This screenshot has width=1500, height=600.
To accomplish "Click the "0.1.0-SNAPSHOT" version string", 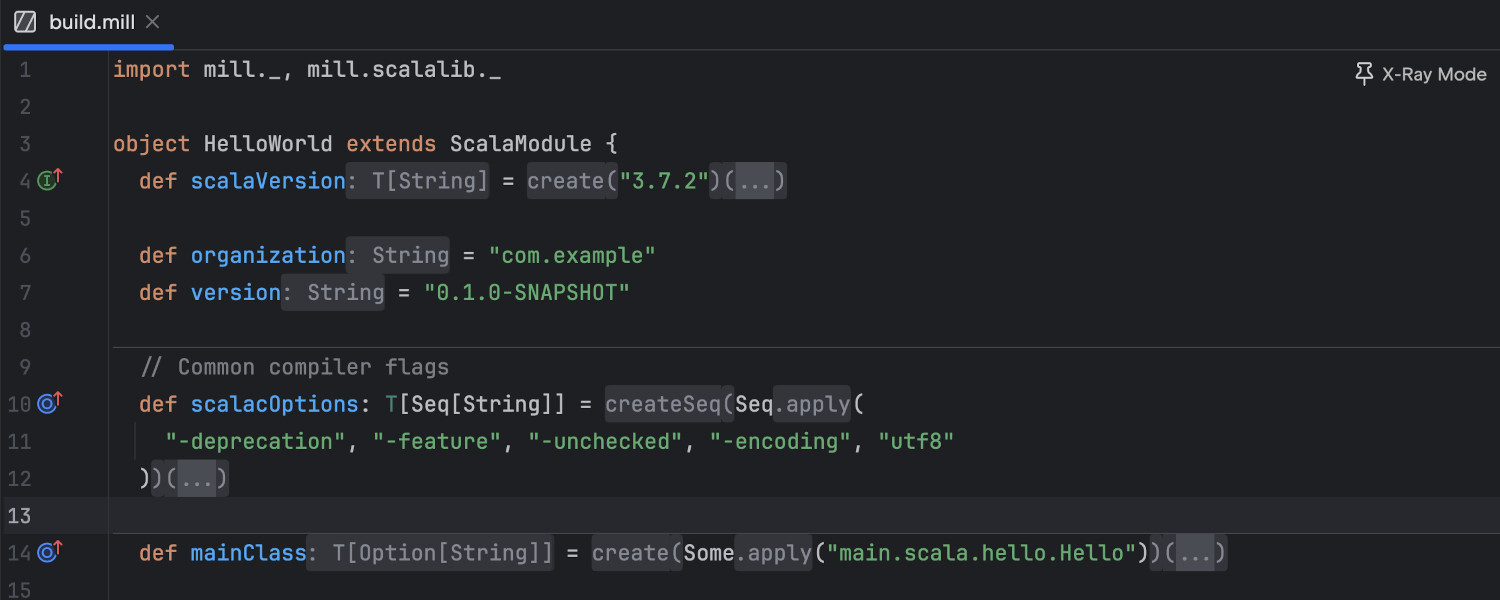I will click(527, 292).
